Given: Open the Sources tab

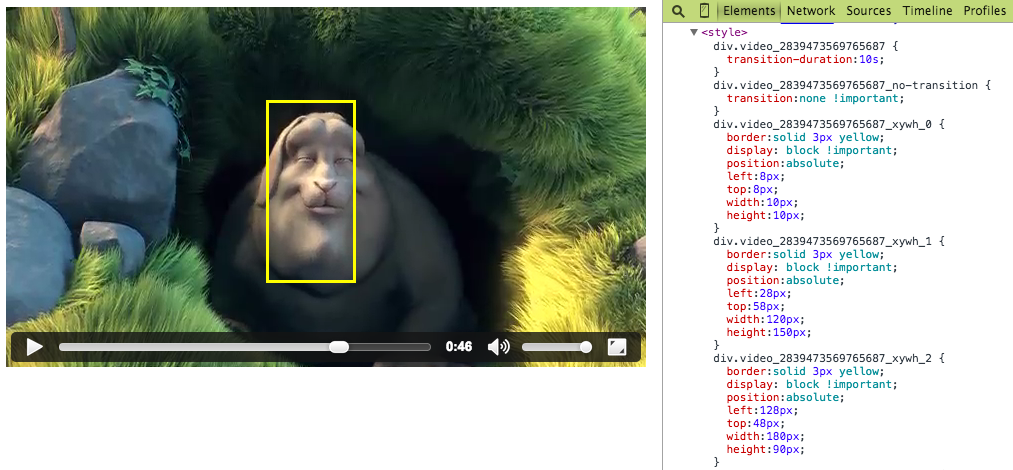Looking at the screenshot, I should tap(868, 10).
